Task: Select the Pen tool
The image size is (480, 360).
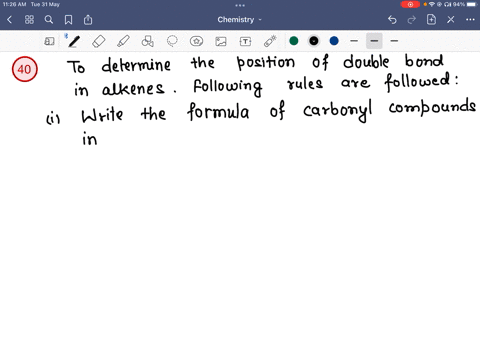Action: pos(74,41)
